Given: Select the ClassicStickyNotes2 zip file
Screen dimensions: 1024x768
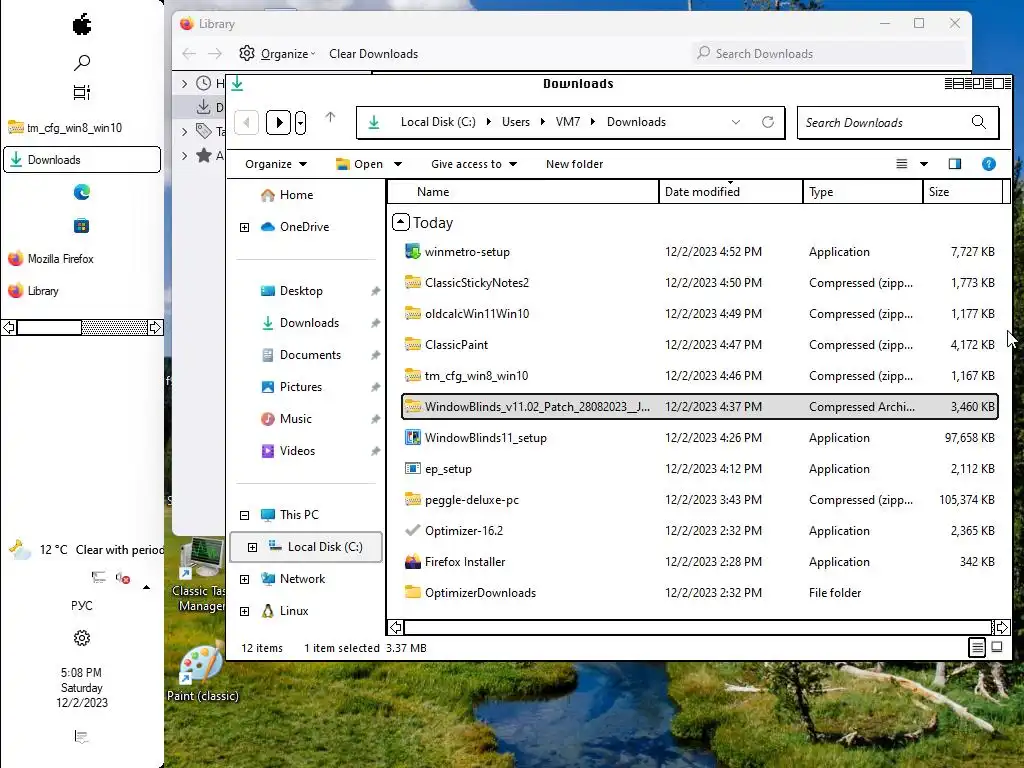Looking at the screenshot, I should (x=699, y=283).
